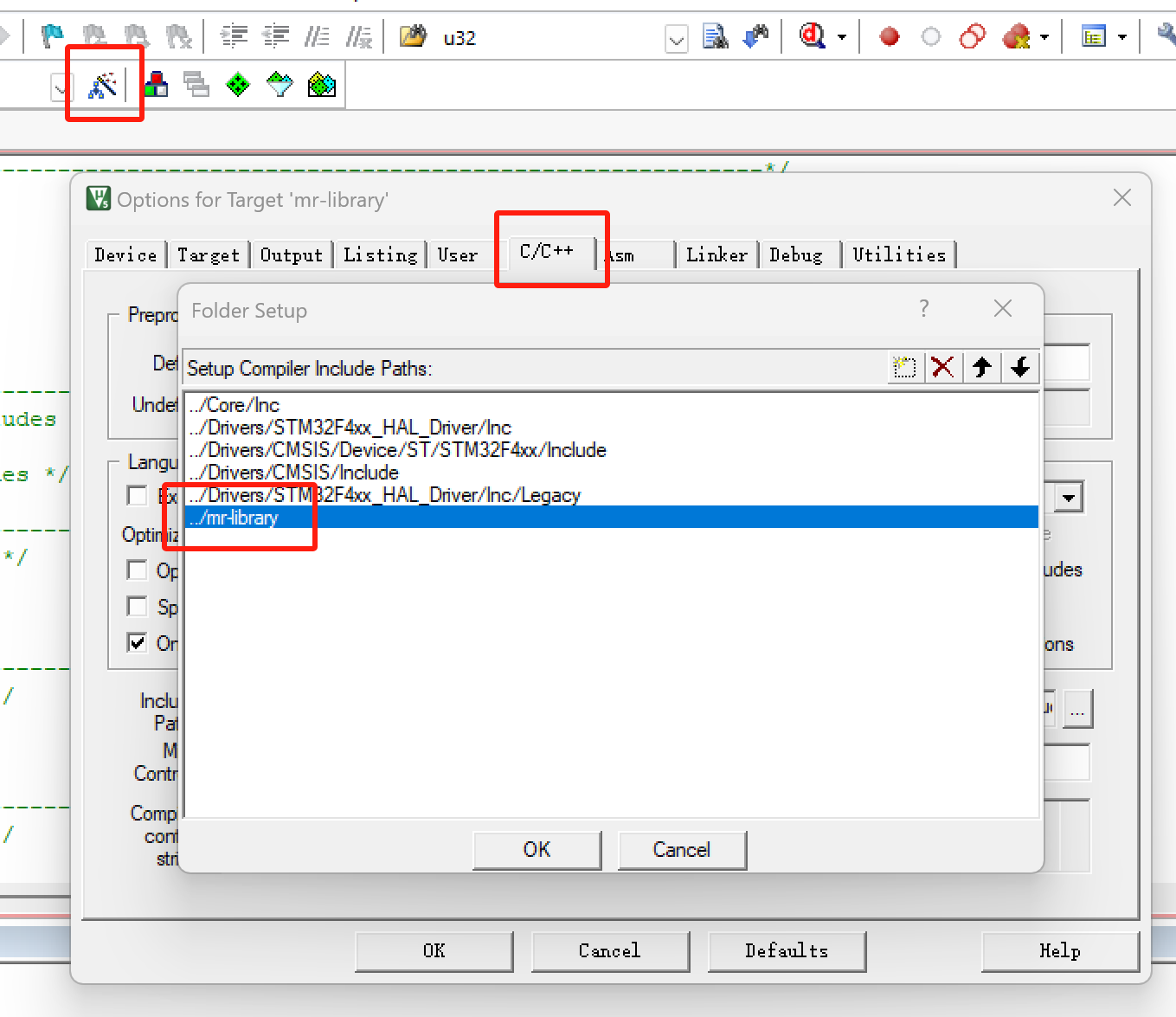The height and width of the screenshot is (1017, 1176).
Task: Uncheck One ELF Section per Function
Action: (x=137, y=643)
